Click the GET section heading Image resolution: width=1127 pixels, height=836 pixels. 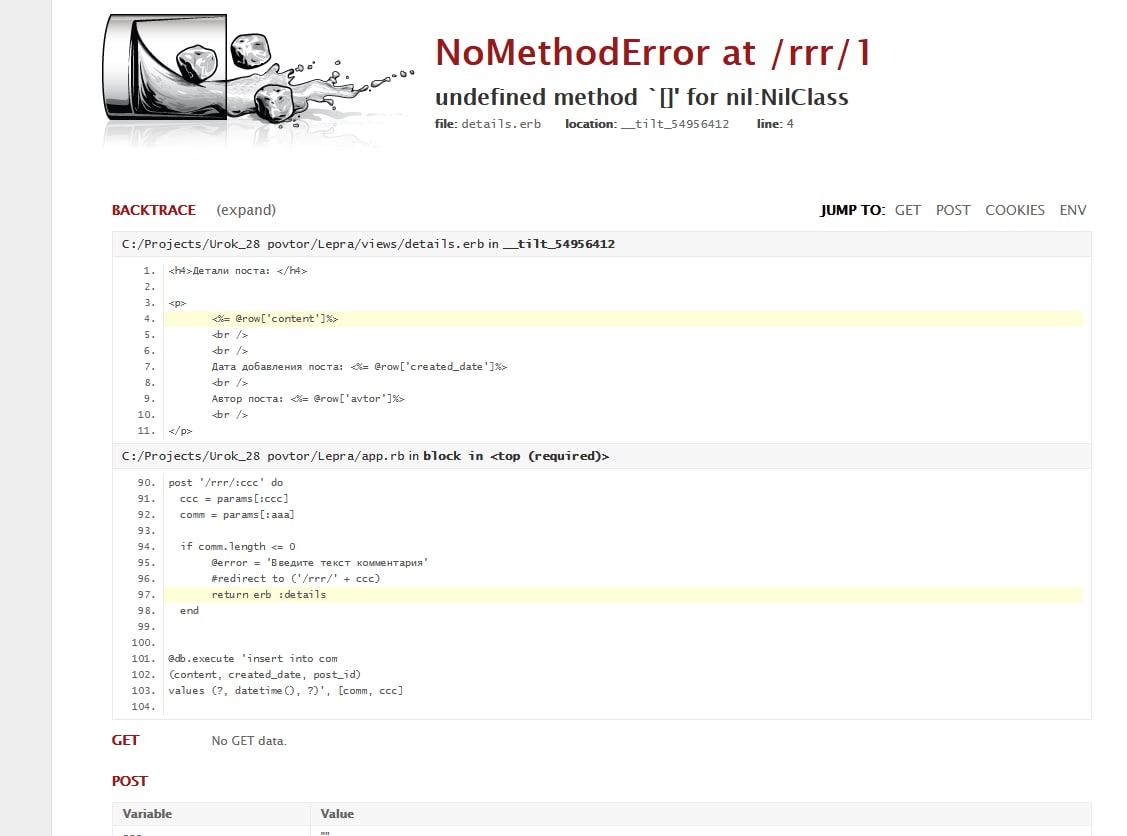(125, 740)
